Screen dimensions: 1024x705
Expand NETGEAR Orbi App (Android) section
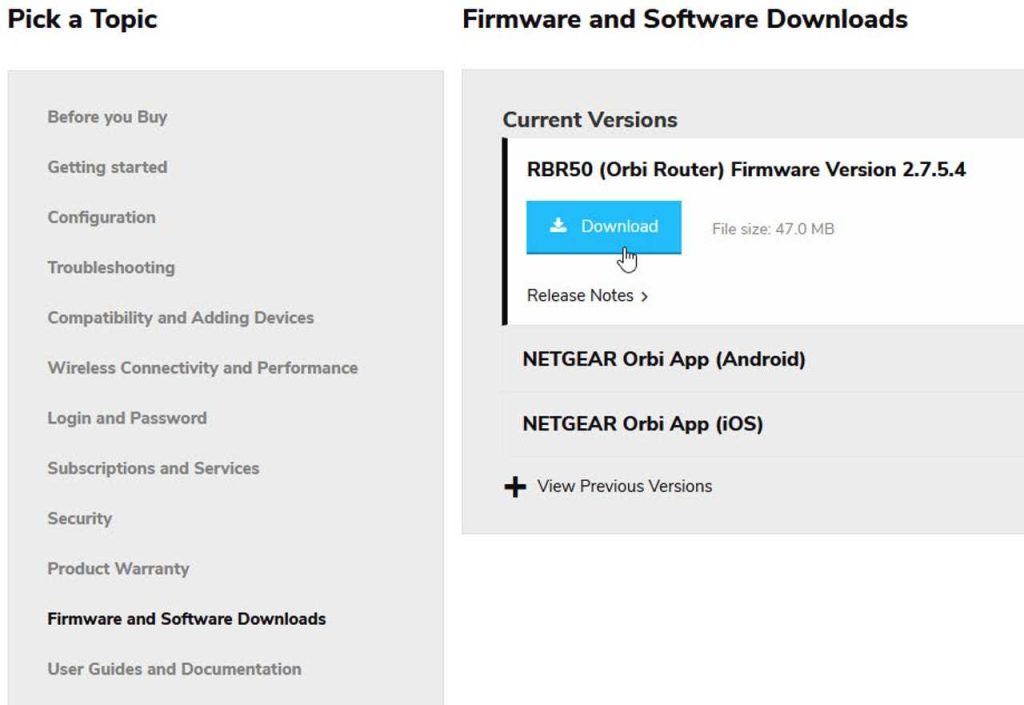663,359
